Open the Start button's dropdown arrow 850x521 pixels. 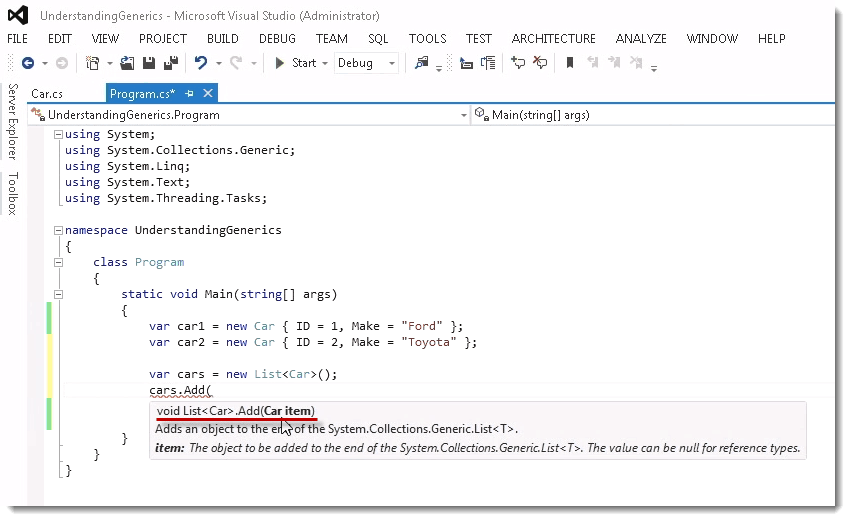(x=325, y=63)
